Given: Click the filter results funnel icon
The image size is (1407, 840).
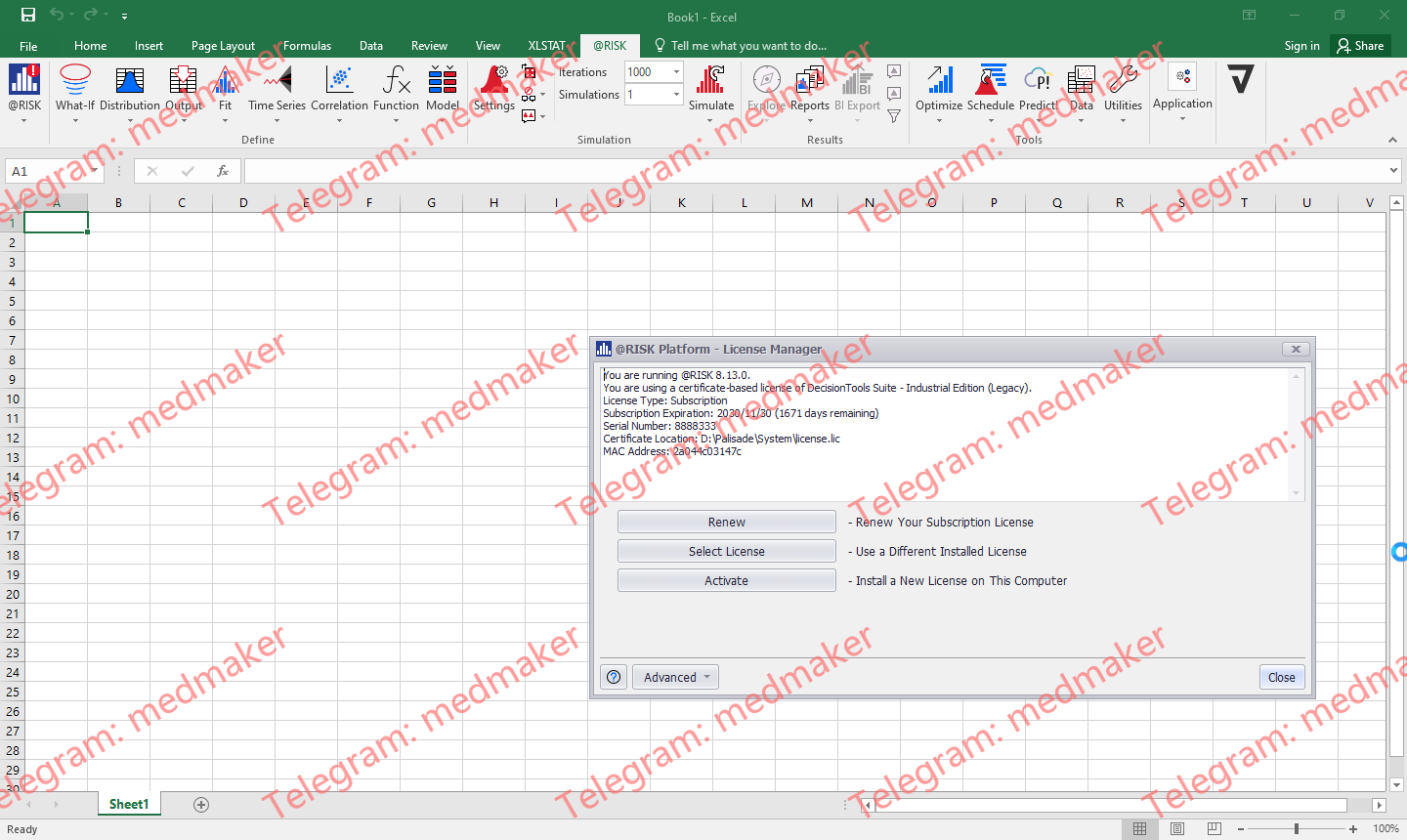Looking at the screenshot, I should coord(894,116).
